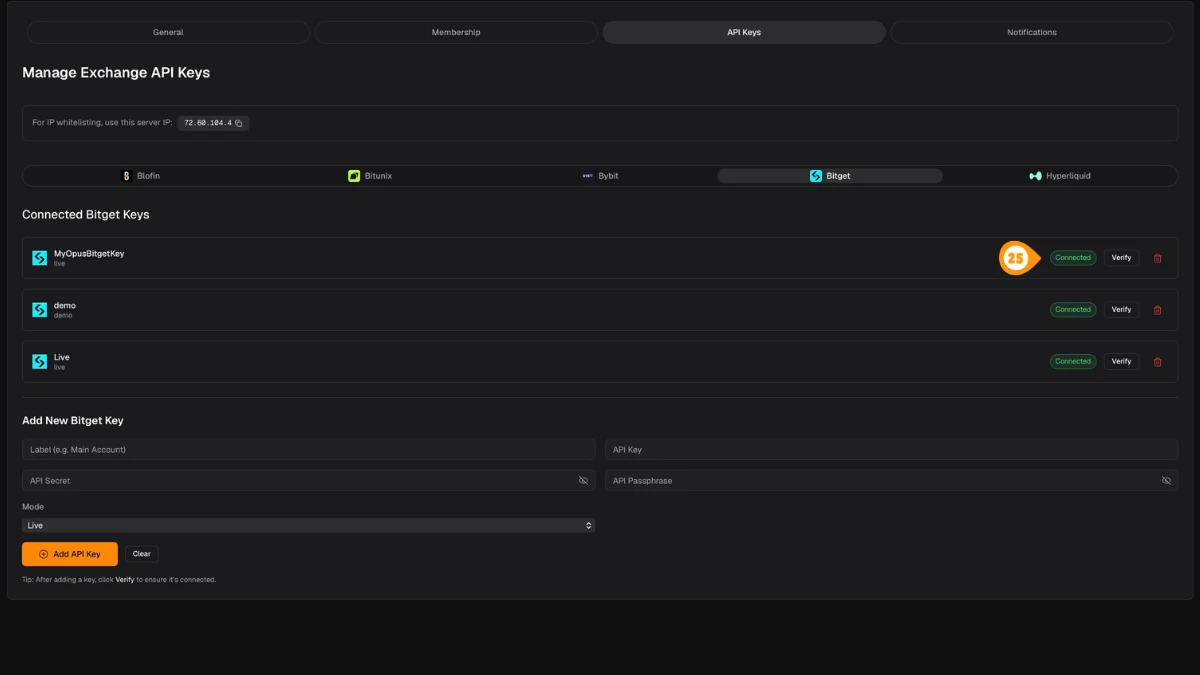Delete the MyOpusBitgetKey with trash icon
The image size is (1200, 675).
point(1157,258)
